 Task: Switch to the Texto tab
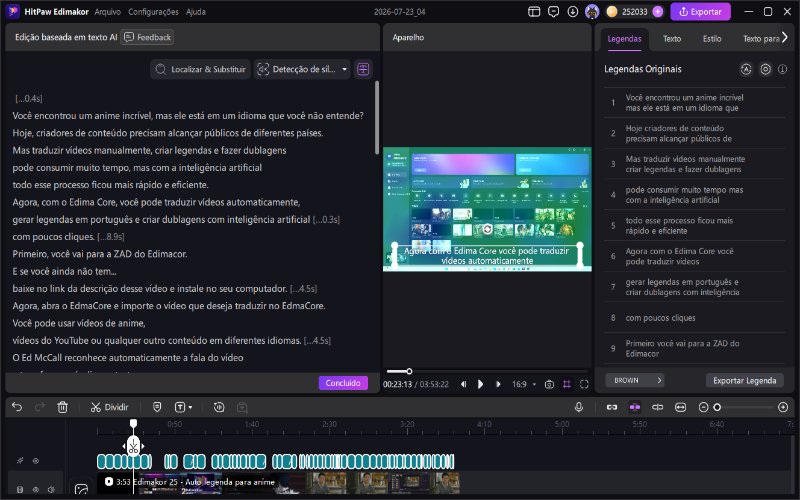[671, 39]
